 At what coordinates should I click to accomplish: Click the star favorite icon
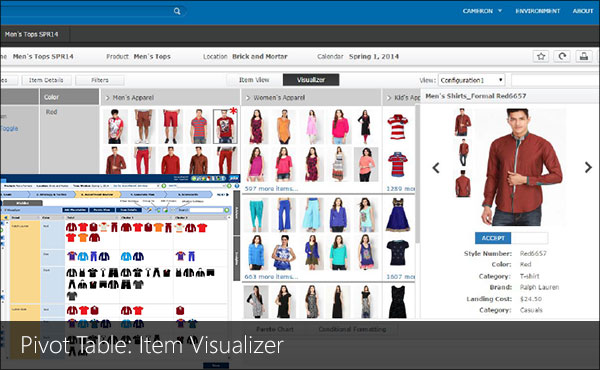point(541,57)
